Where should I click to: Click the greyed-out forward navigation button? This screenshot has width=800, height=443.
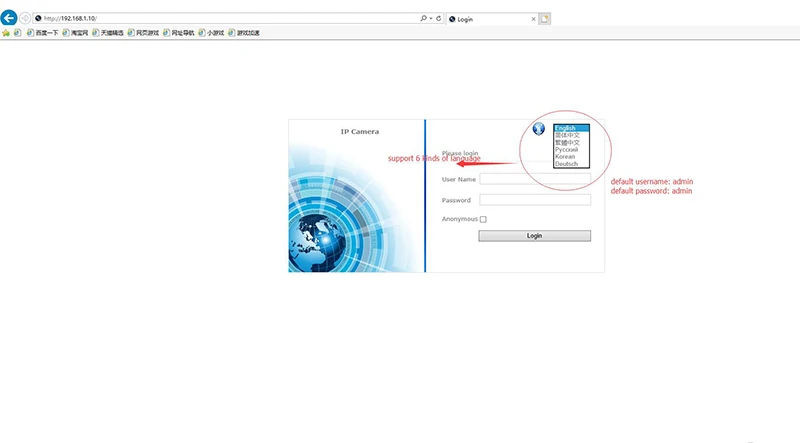click(24, 18)
